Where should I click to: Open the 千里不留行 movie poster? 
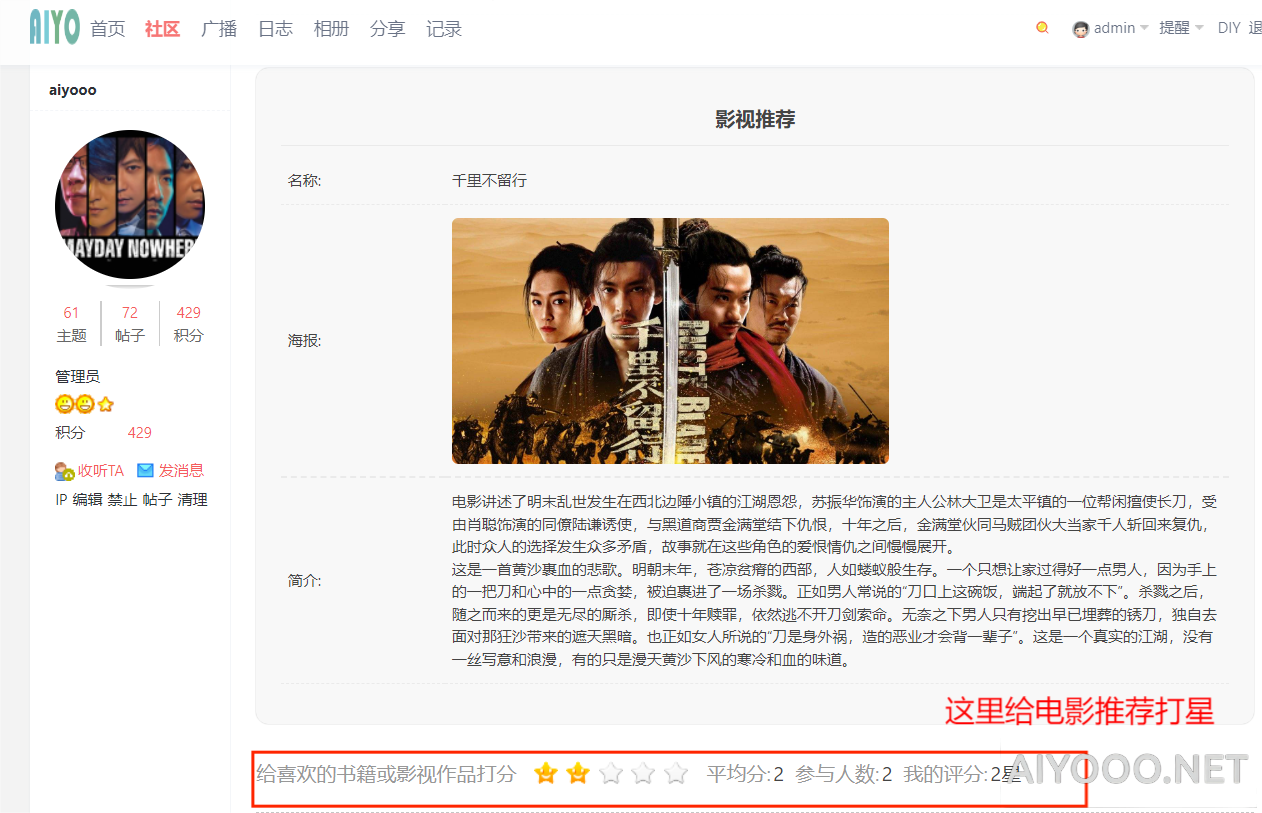click(670, 341)
